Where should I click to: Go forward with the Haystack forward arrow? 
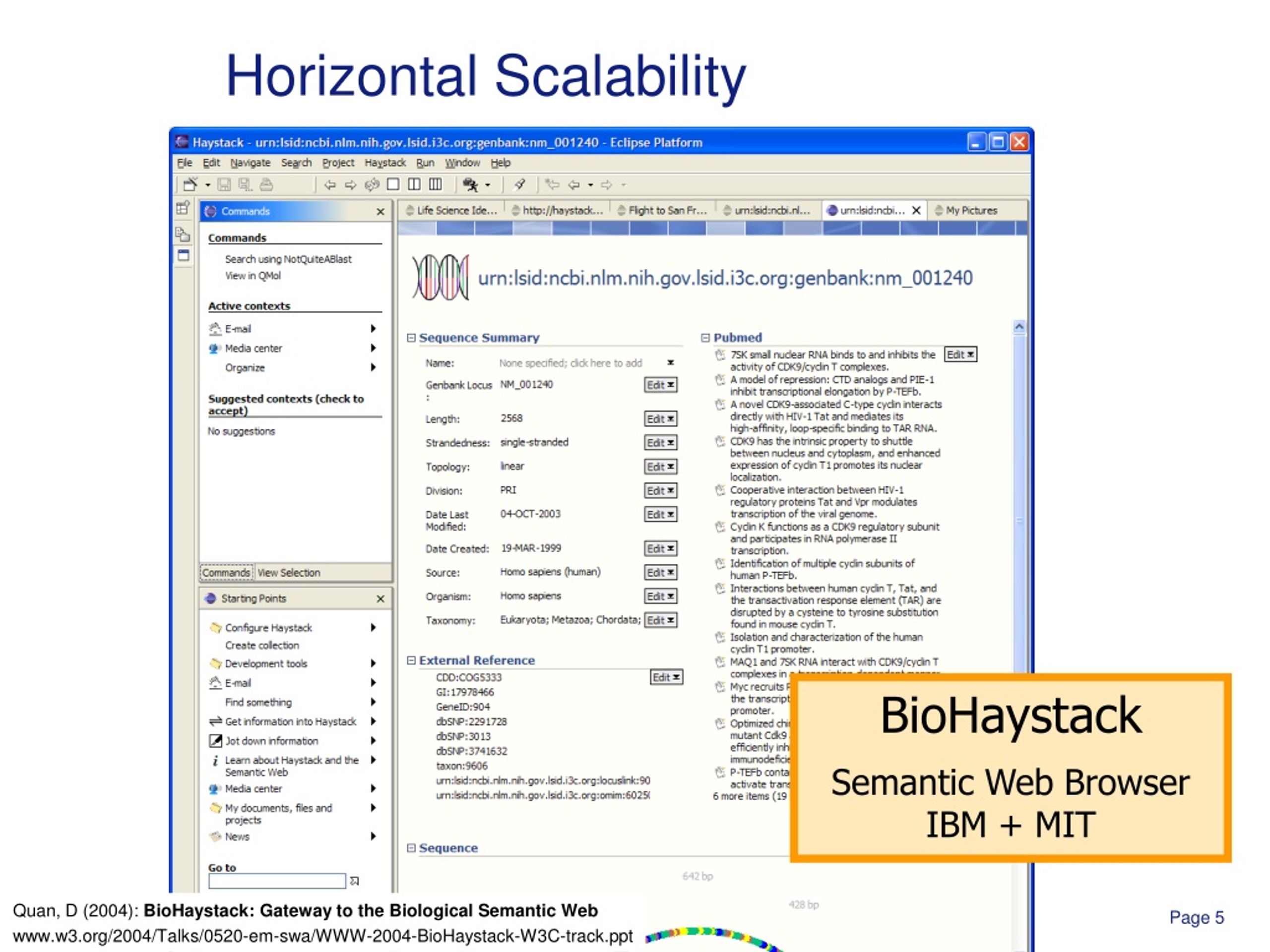[350, 185]
